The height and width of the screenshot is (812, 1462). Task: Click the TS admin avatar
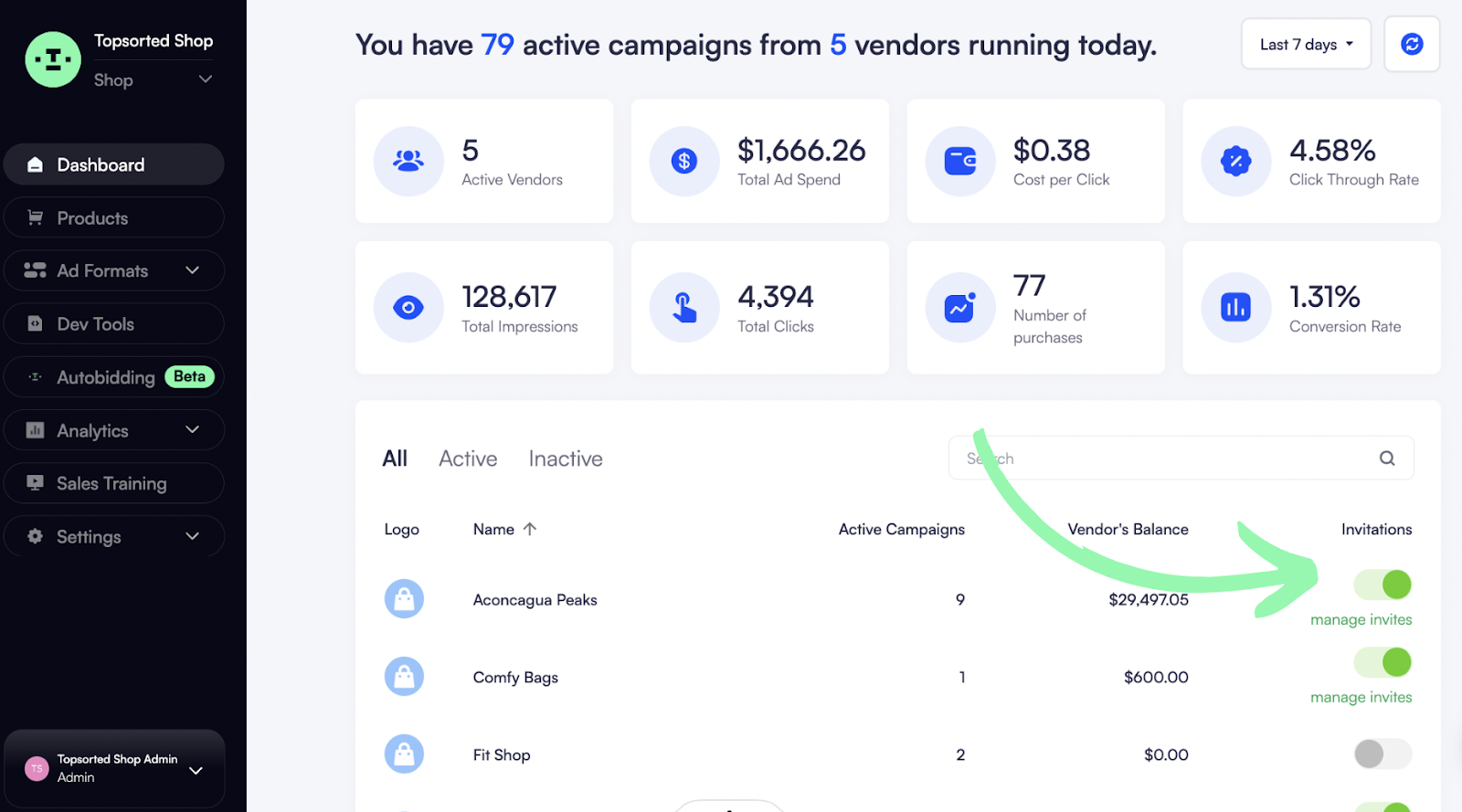pyautogui.click(x=37, y=768)
